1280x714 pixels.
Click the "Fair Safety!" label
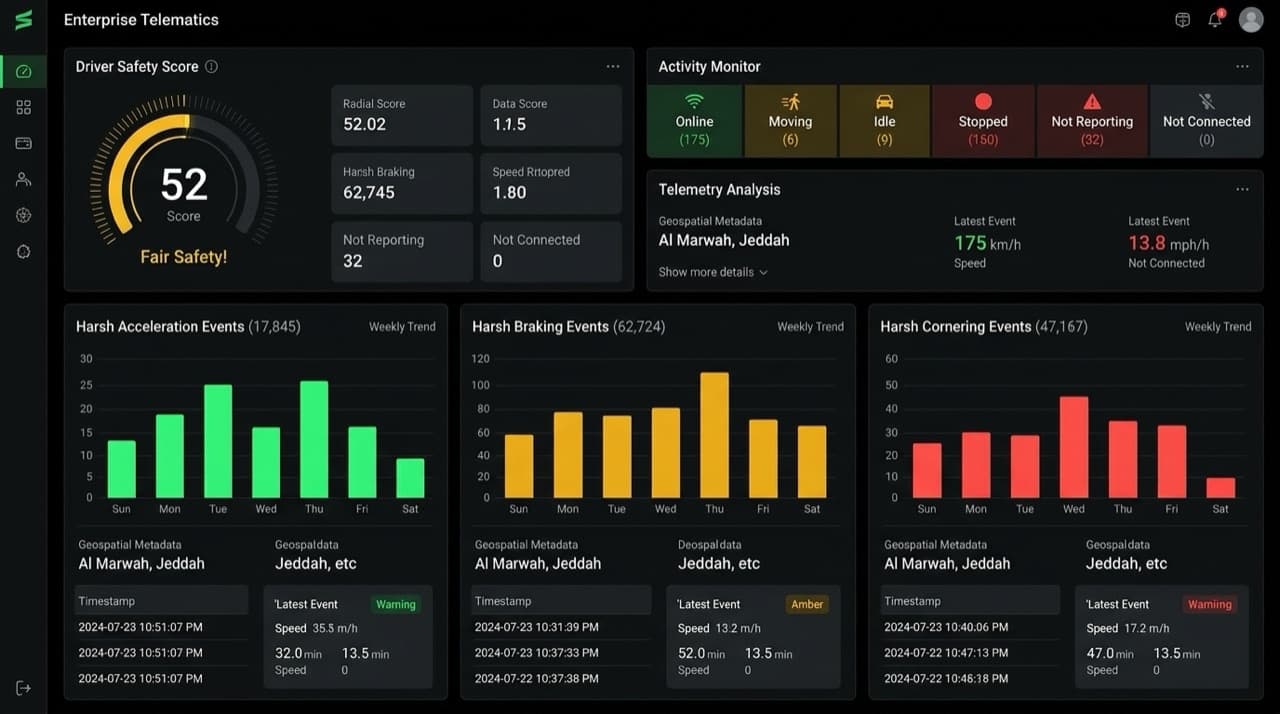(x=184, y=257)
